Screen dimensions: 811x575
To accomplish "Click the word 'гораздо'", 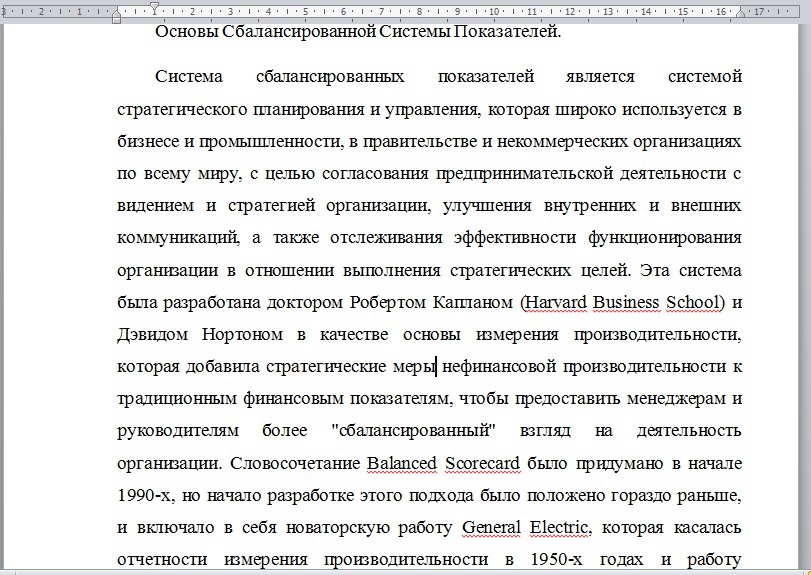I will point(641,496).
